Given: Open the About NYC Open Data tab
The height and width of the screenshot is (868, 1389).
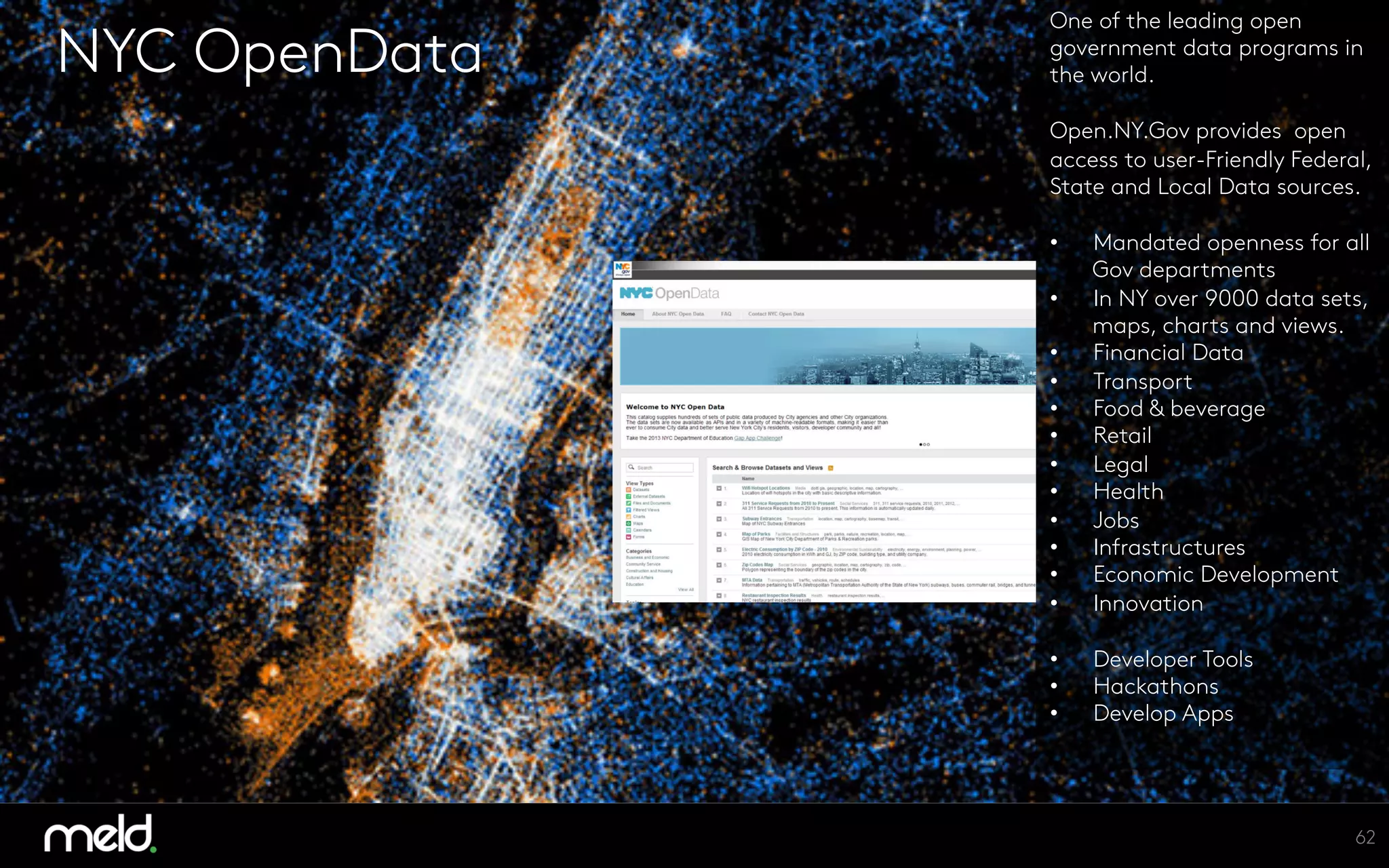Looking at the screenshot, I should (x=678, y=314).
